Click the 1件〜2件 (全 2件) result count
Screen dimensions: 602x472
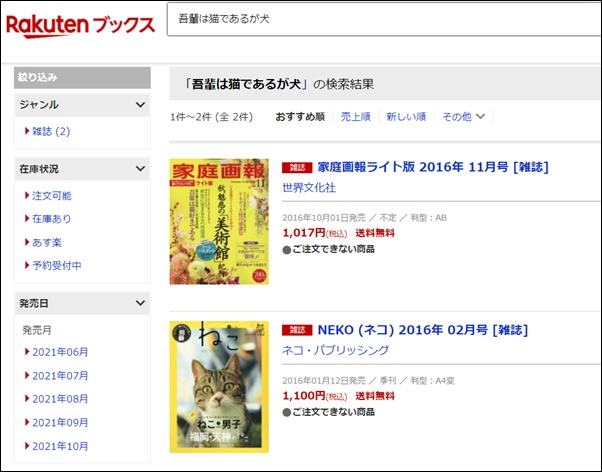pyautogui.click(x=212, y=117)
